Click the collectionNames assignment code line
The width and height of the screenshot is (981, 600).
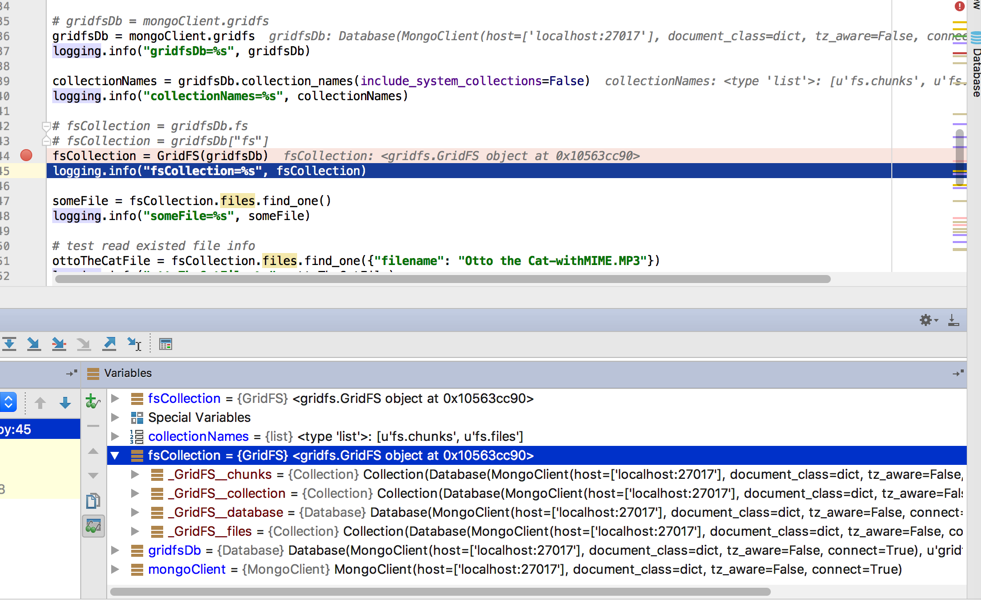point(321,81)
